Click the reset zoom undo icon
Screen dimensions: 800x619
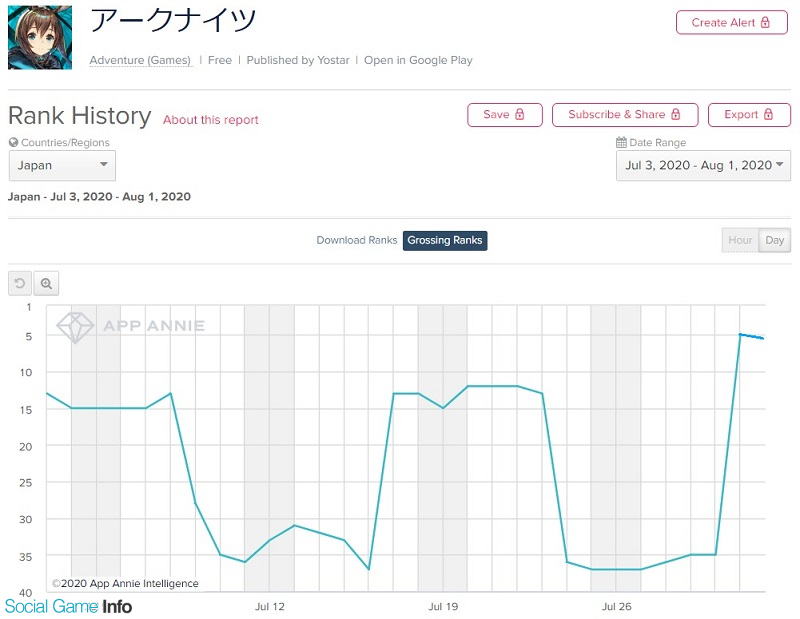click(20, 283)
